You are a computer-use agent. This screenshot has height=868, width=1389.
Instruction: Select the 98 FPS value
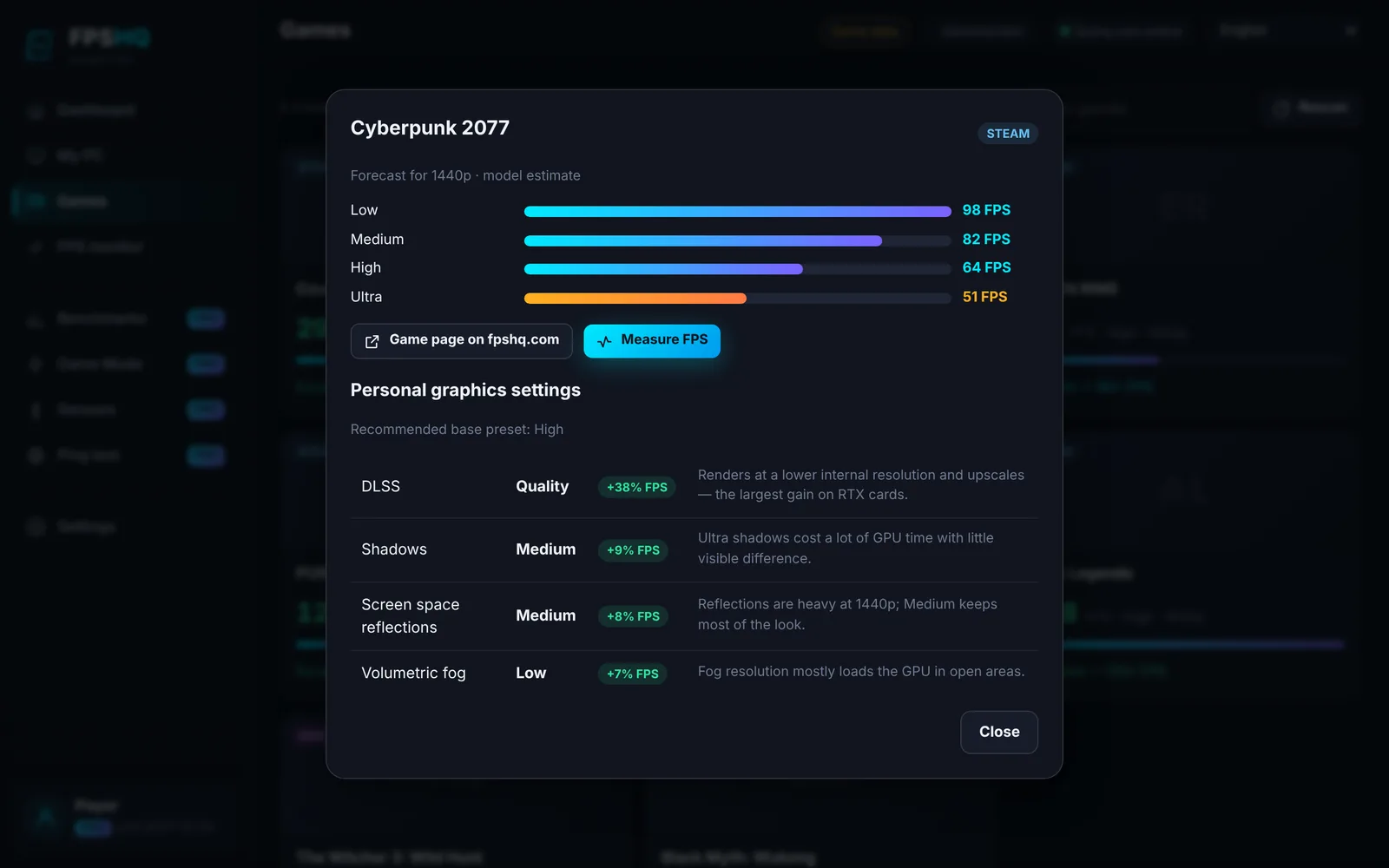(986, 210)
